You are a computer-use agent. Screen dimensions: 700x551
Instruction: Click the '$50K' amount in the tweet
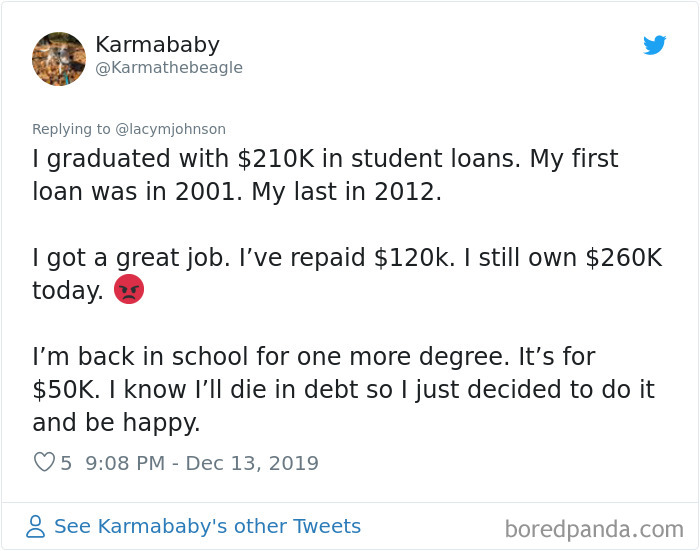pyautogui.click(x=66, y=389)
